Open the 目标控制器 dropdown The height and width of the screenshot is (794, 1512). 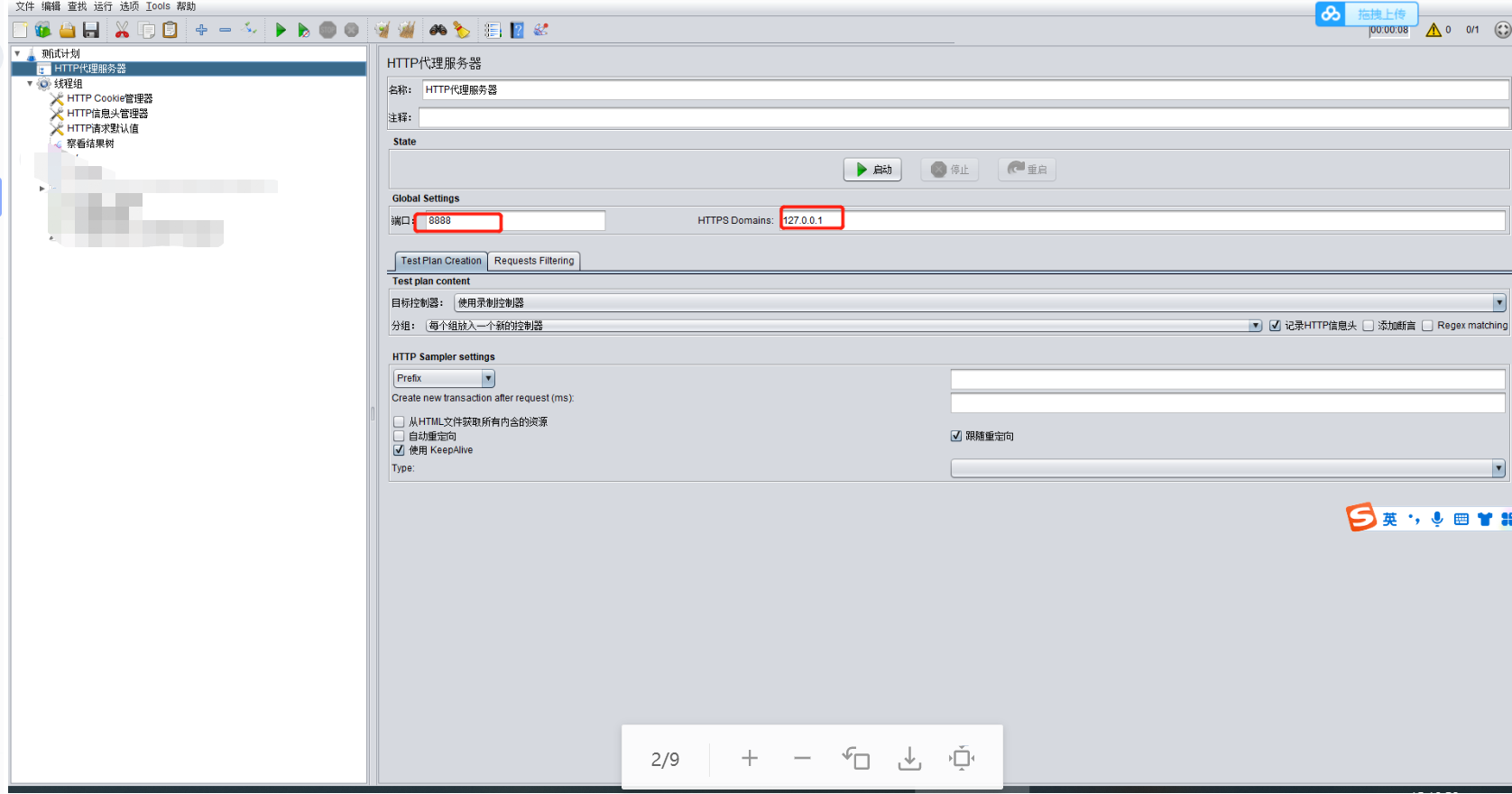coord(980,303)
